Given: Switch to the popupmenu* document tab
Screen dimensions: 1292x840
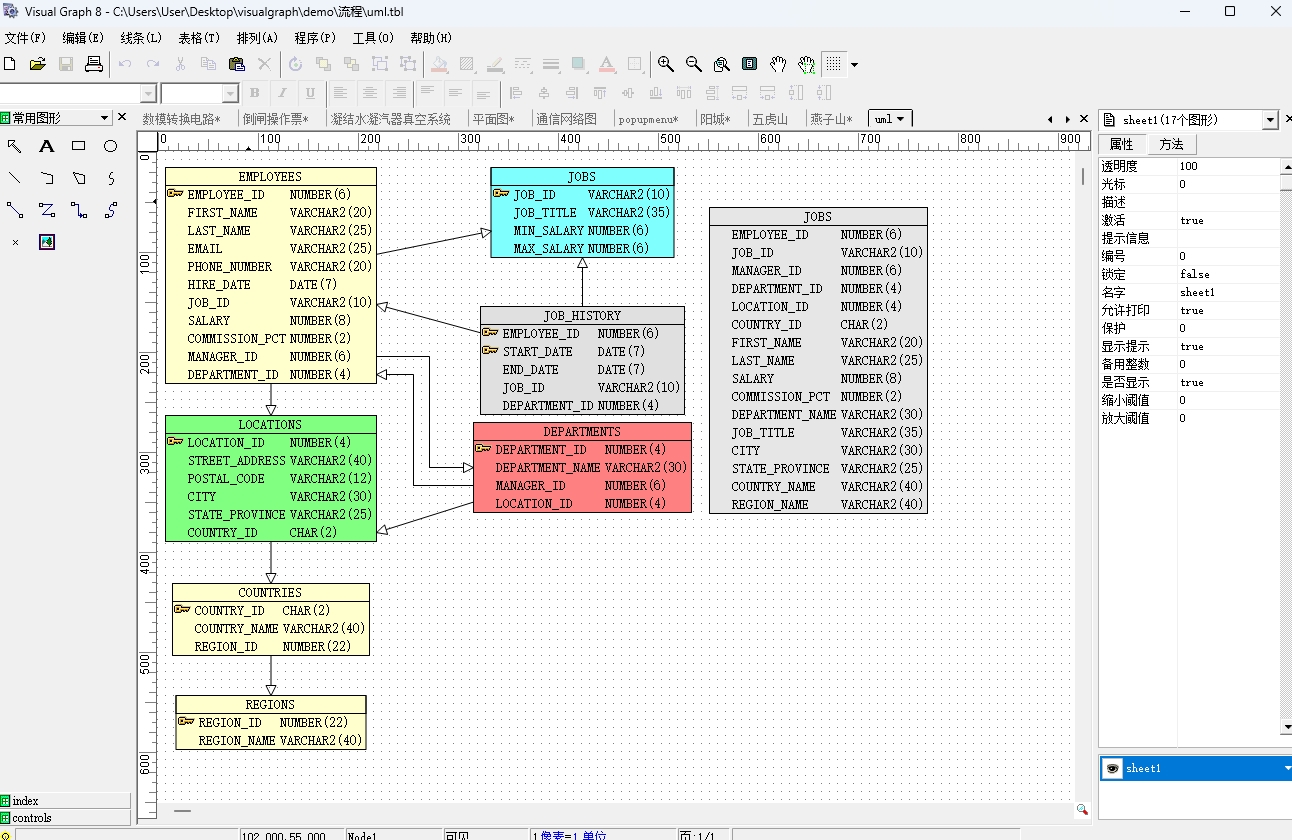Looking at the screenshot, I should (648, 119).
